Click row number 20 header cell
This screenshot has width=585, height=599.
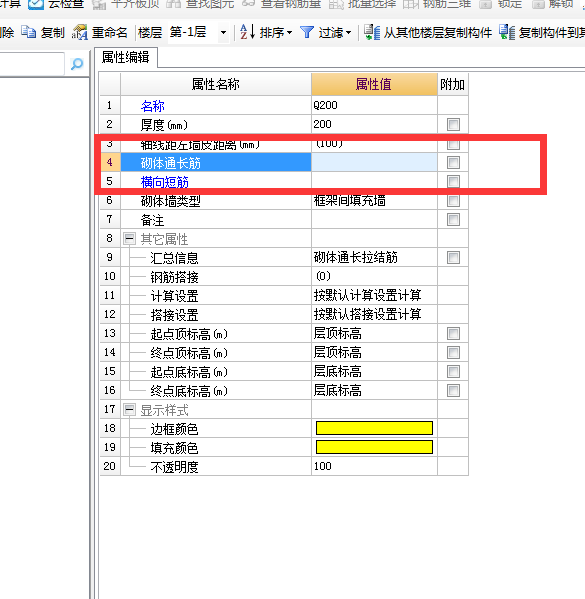[110, 466]
